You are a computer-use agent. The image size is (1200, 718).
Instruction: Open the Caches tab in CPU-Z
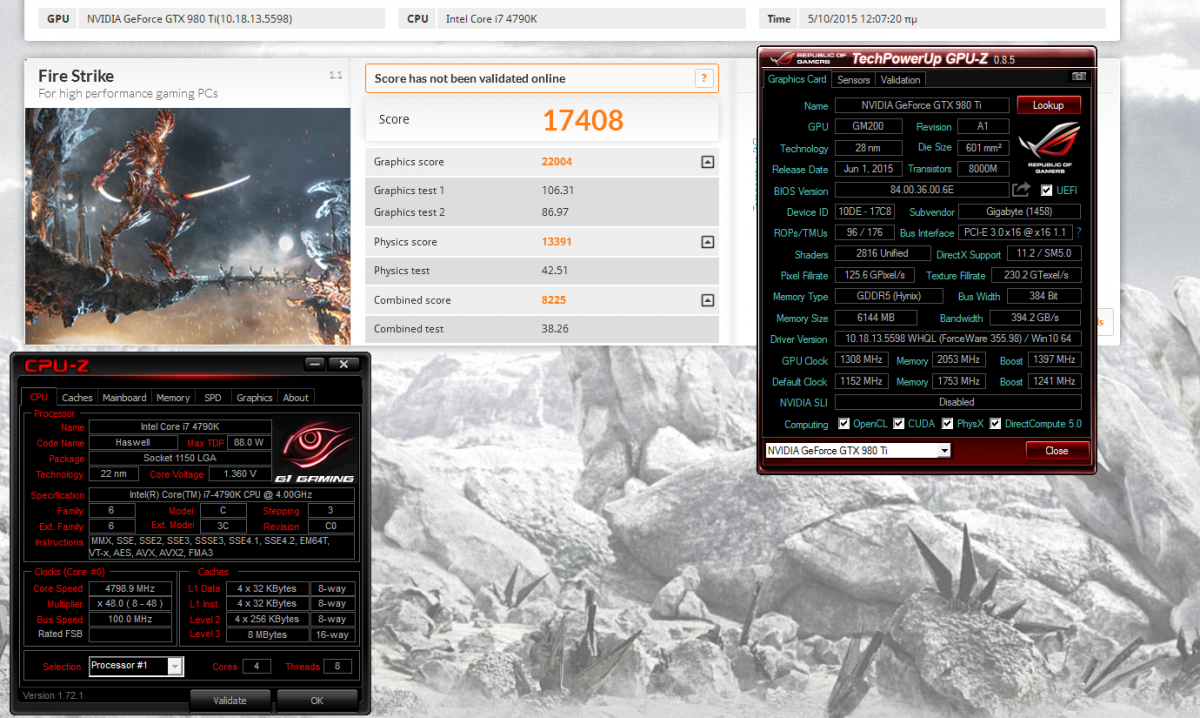[77, 397]
